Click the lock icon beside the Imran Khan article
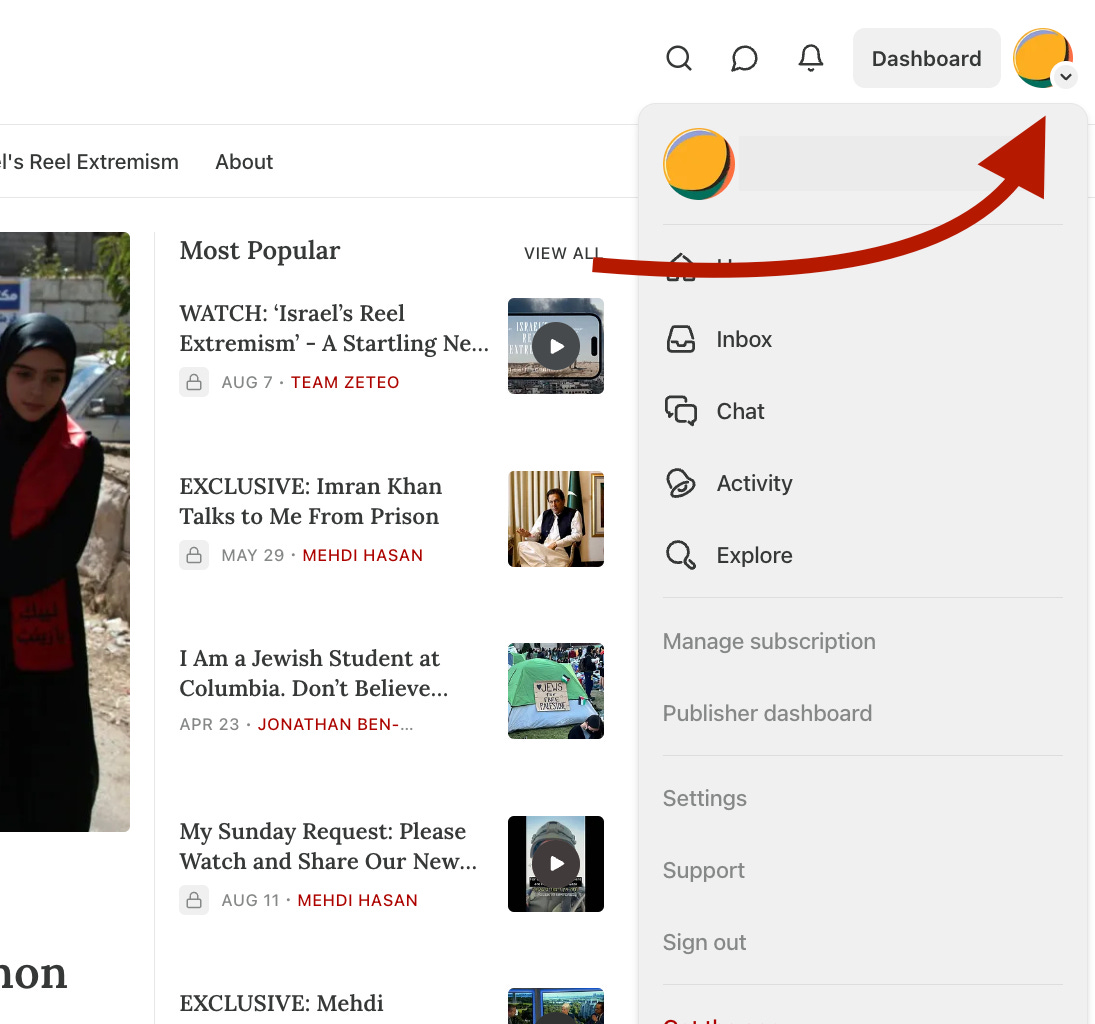Viewport: 1095px width, 1024px height. click(194, 555)
